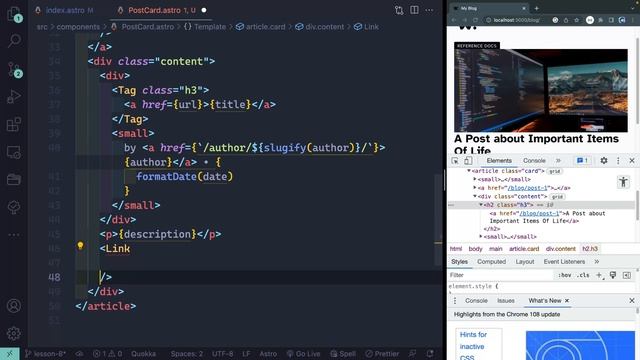Open the Extensions view
Image resolution: width=640 pixels, height=360 pixels.
pyautogui.click(x=14, y=124)
